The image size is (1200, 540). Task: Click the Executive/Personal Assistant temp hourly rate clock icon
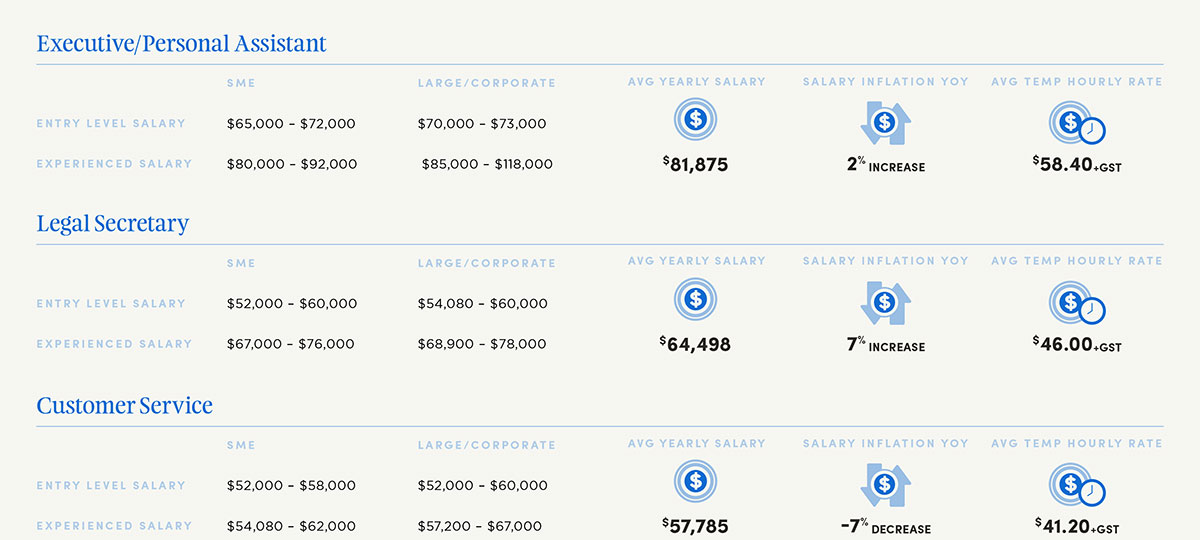click(x=1076, y=123)
